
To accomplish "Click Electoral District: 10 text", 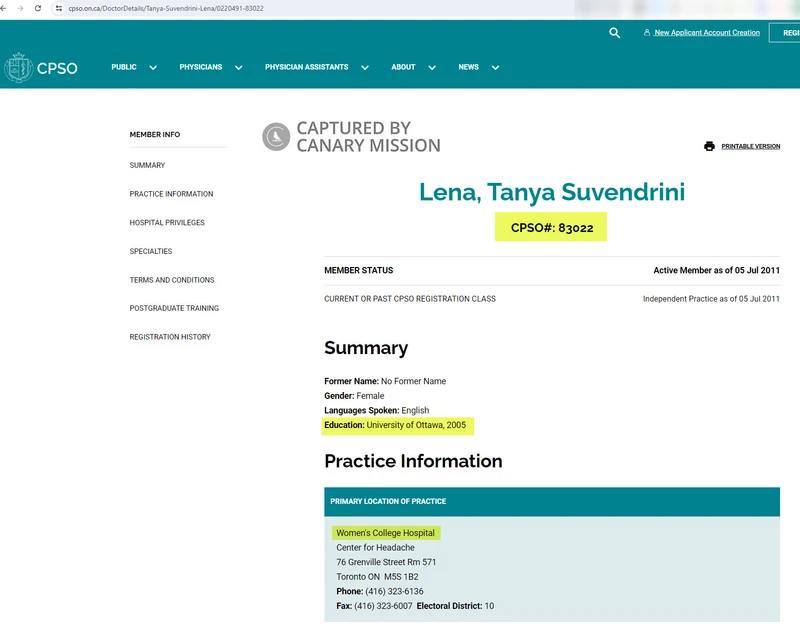I will (x=455, y=606).
